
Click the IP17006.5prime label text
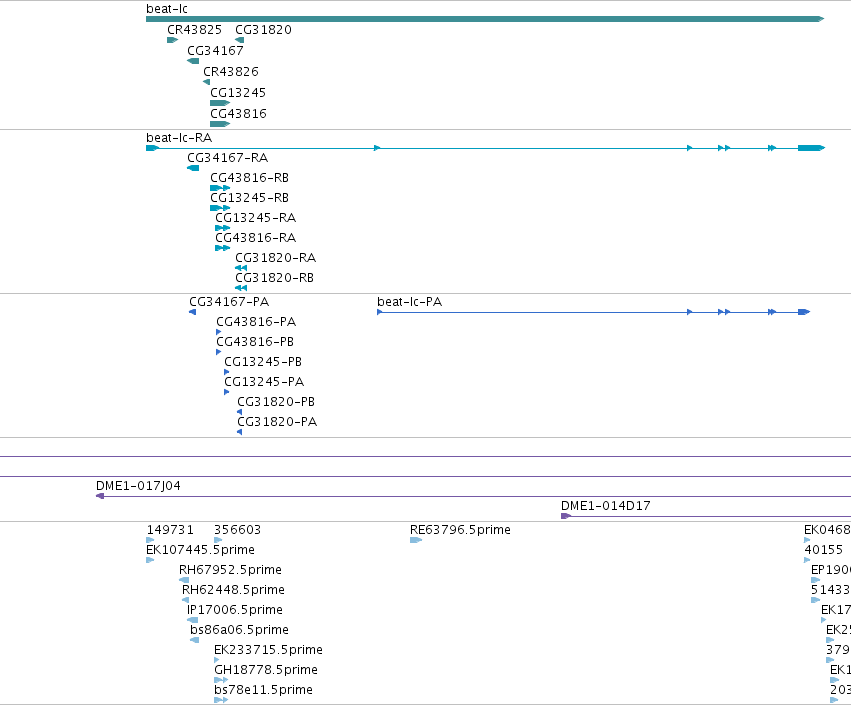click(235, 610)
